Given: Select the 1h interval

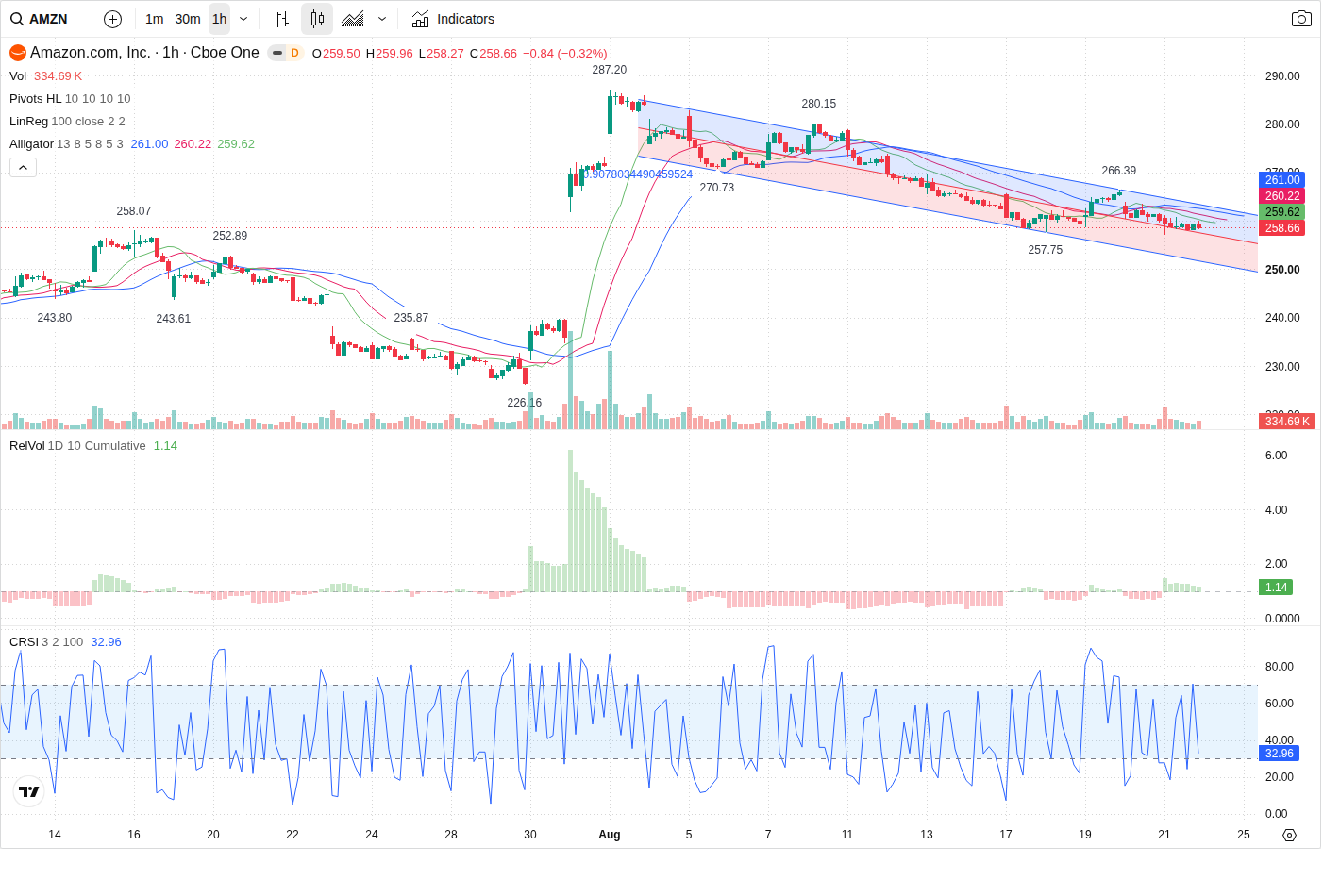Looking at the screenshot, I should [x=219, y=19].
